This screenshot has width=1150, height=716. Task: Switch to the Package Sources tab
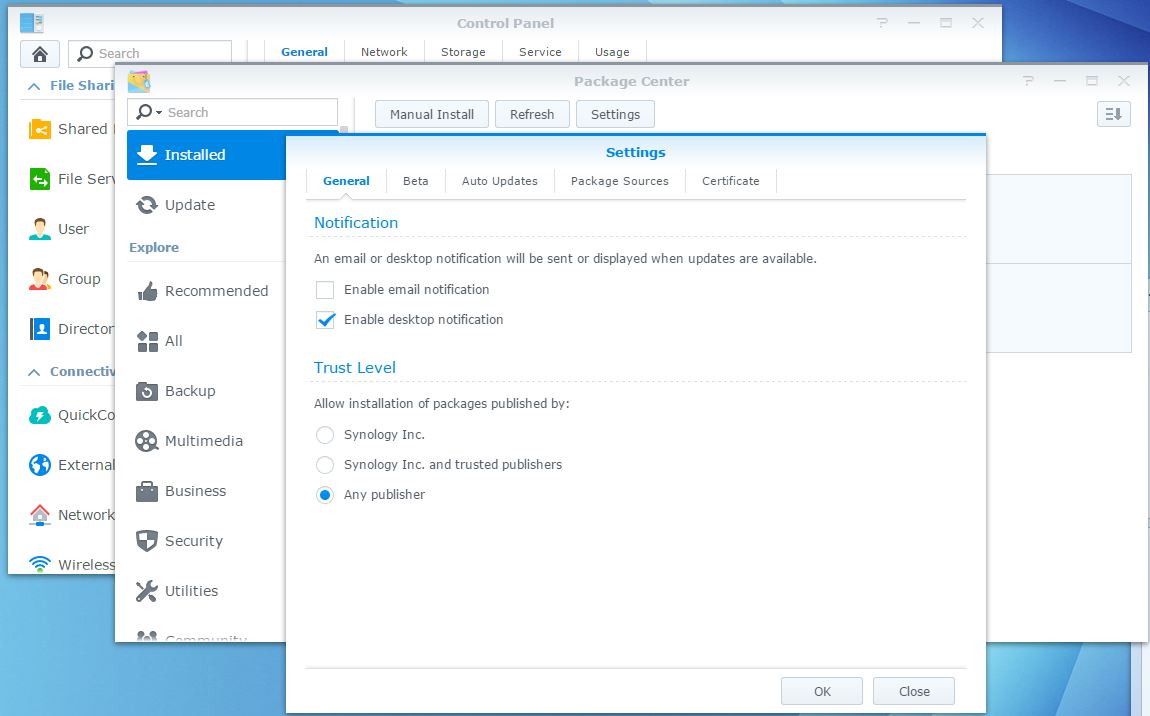(x=618, y=181)
